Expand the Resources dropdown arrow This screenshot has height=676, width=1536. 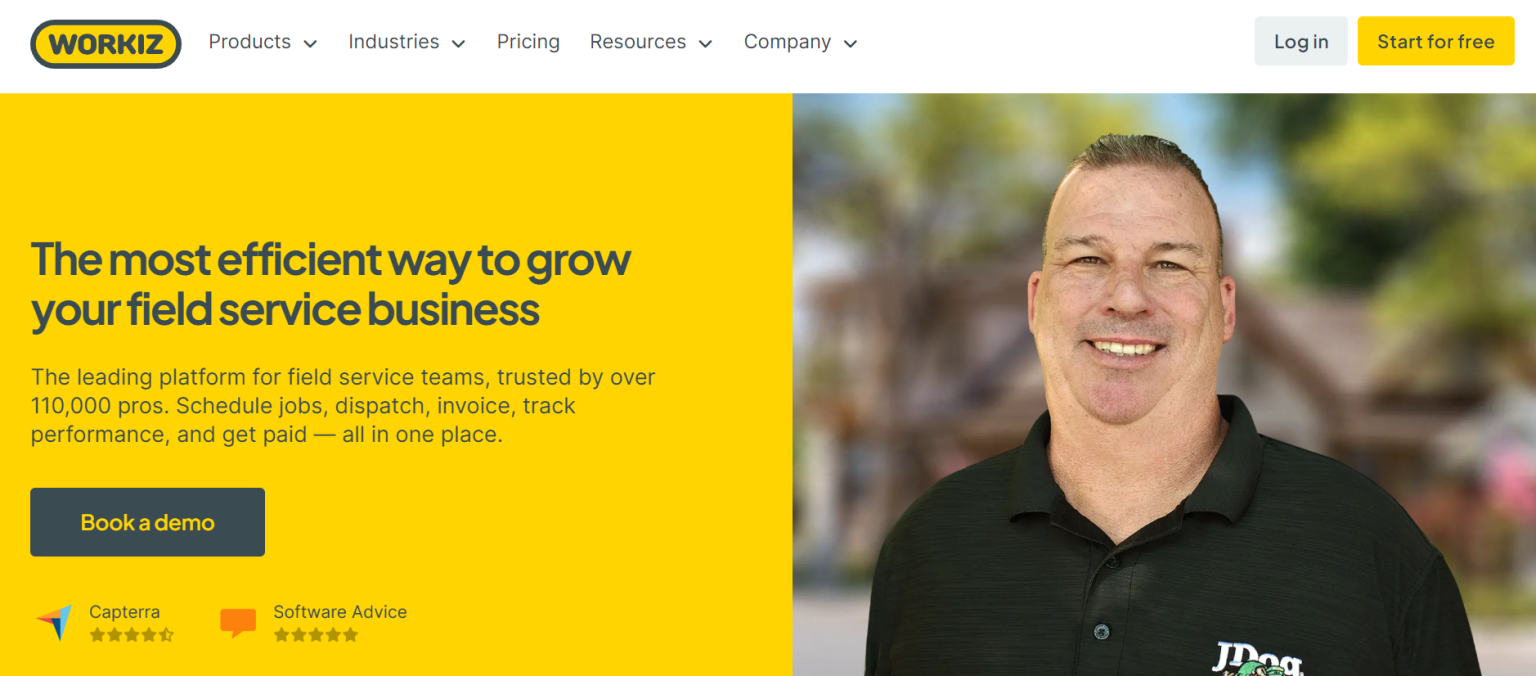[x=705, y=44]
